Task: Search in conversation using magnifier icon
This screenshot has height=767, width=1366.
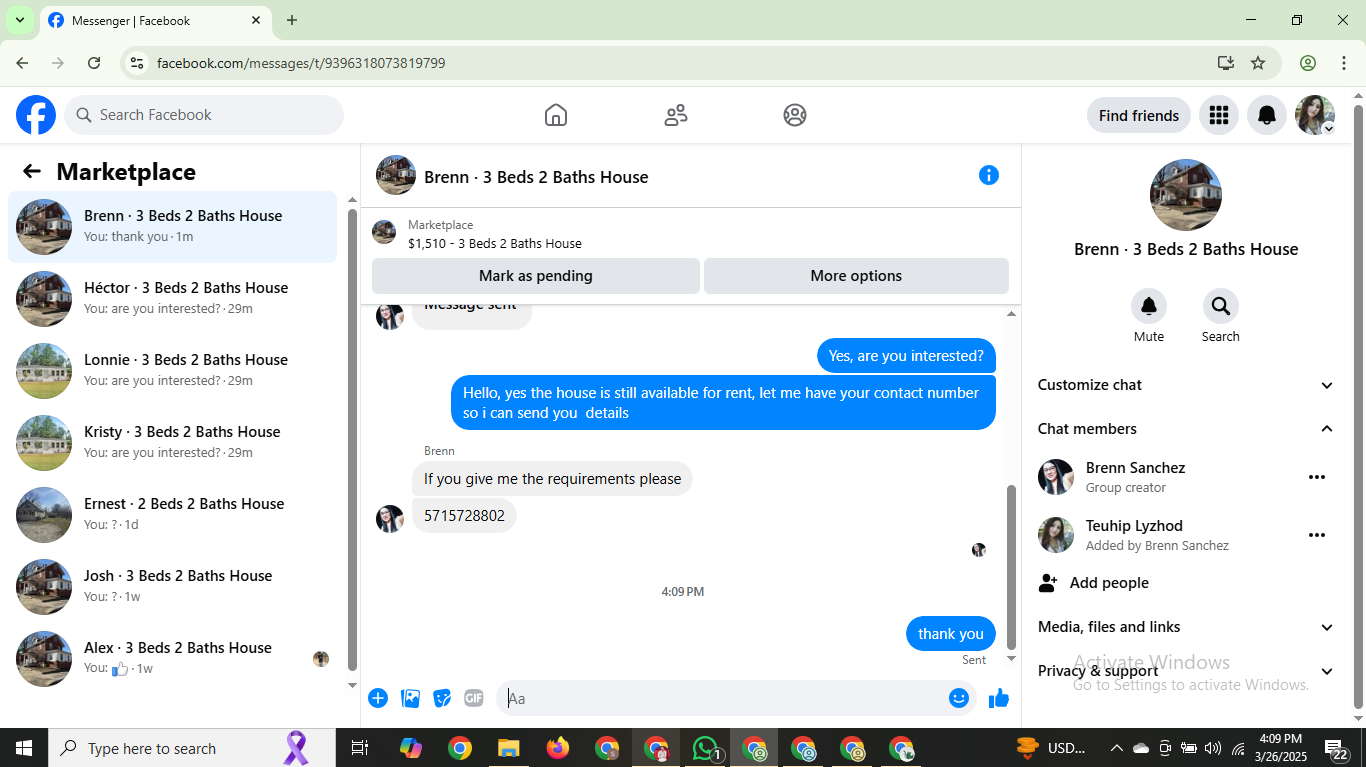Action: pos(1221,306)
